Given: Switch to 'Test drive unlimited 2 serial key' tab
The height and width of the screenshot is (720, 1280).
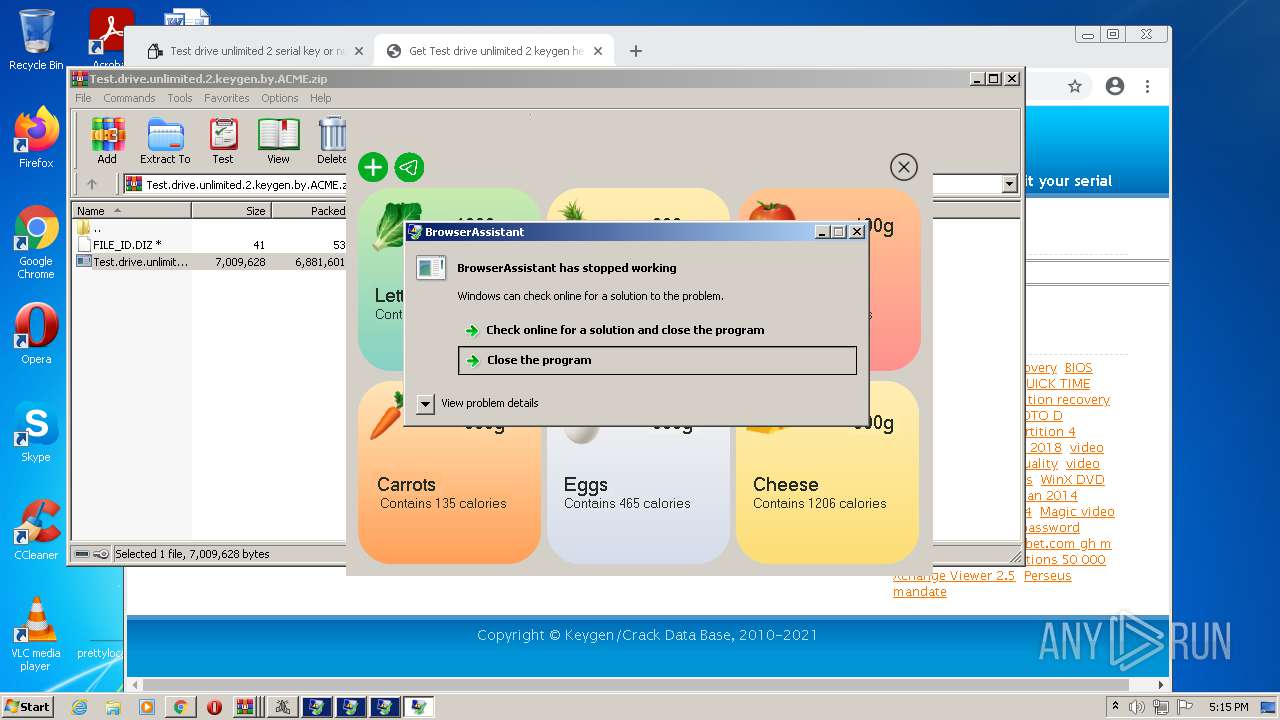Looking at the screenshot, I should click(x=255, y=51).
